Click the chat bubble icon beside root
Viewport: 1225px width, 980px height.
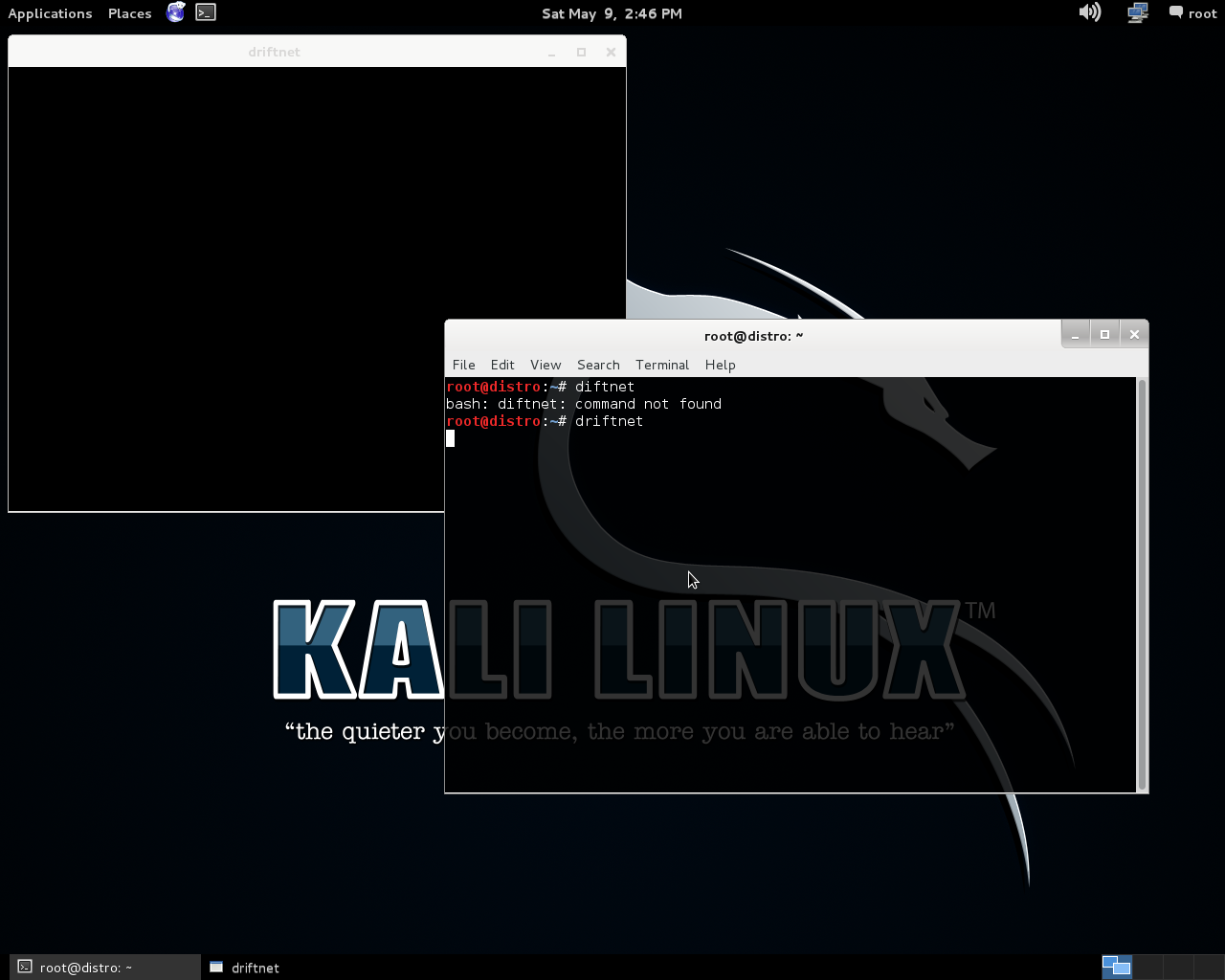[1176, 12]
